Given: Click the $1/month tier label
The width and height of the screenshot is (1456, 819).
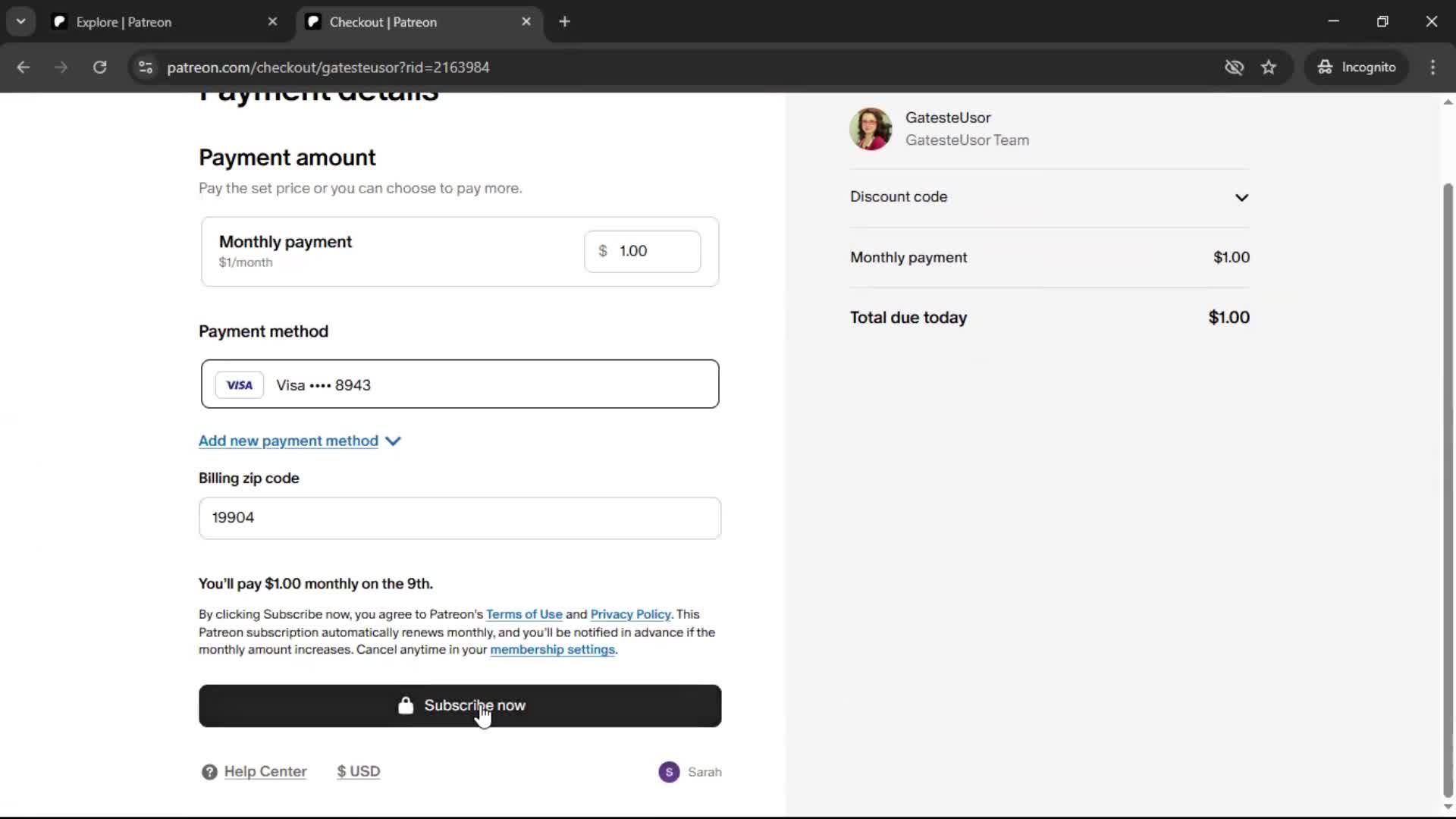Looking at the screenshot, I should pyautogui.click(x=246, y=262).
